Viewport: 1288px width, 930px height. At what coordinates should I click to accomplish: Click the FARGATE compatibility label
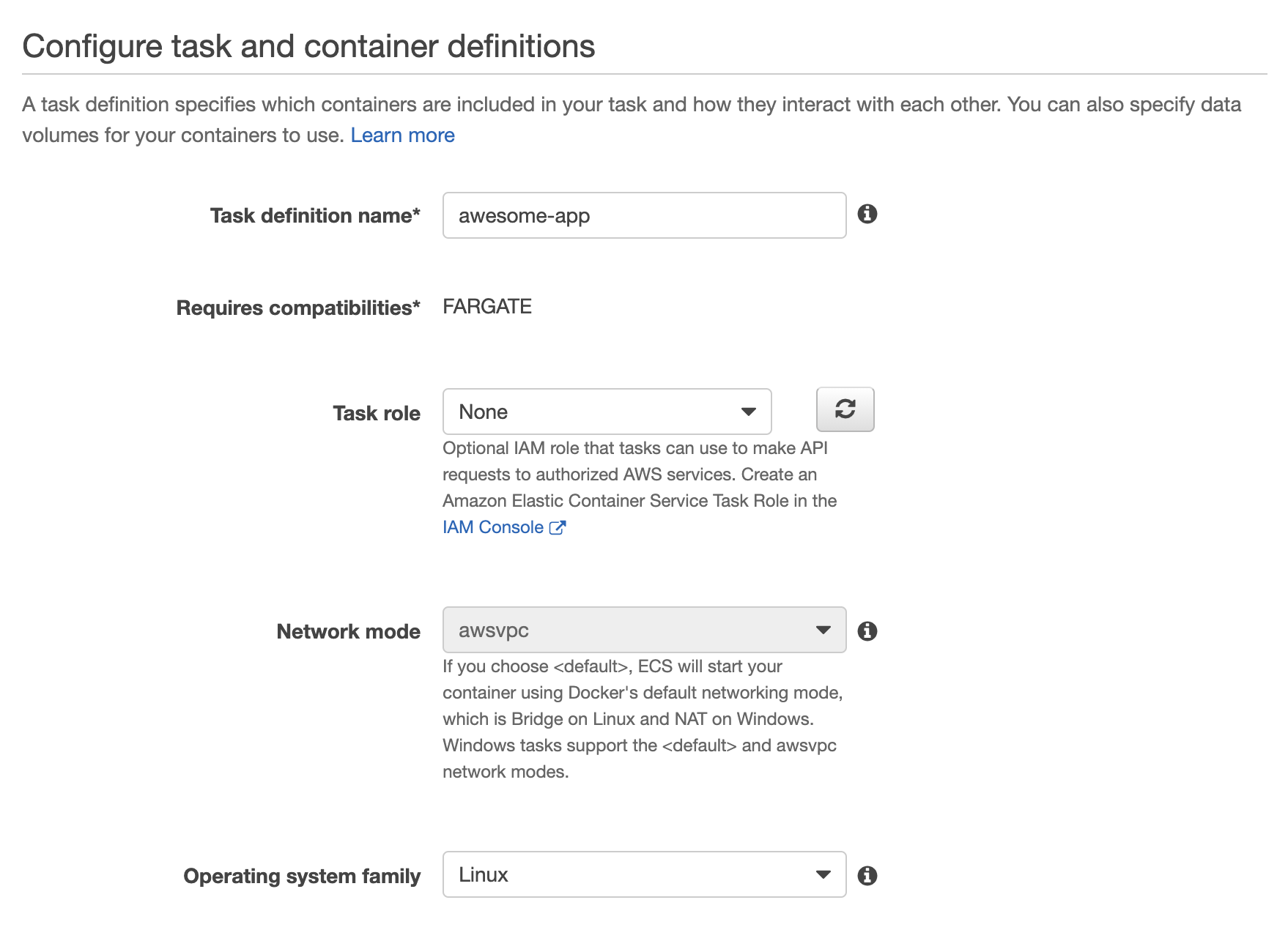487,306
